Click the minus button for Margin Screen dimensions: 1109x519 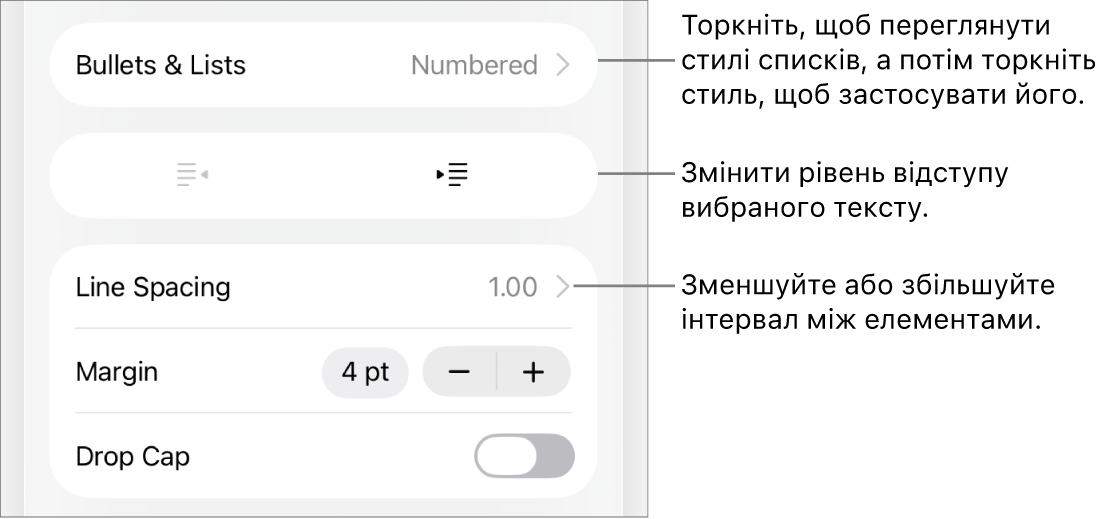[x=459, y=373]
